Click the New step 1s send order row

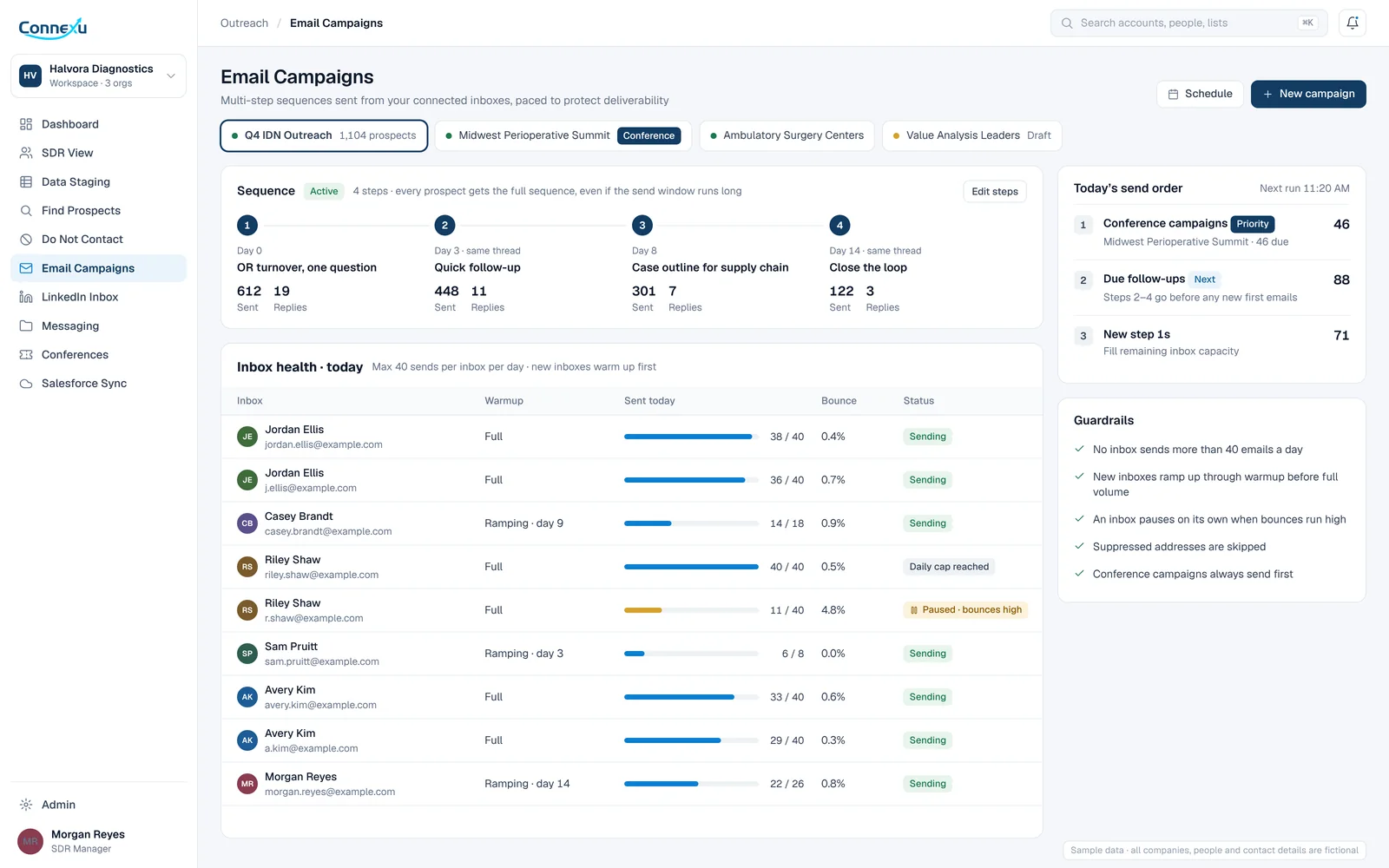pyautogui.click(x=1212, y=342)
